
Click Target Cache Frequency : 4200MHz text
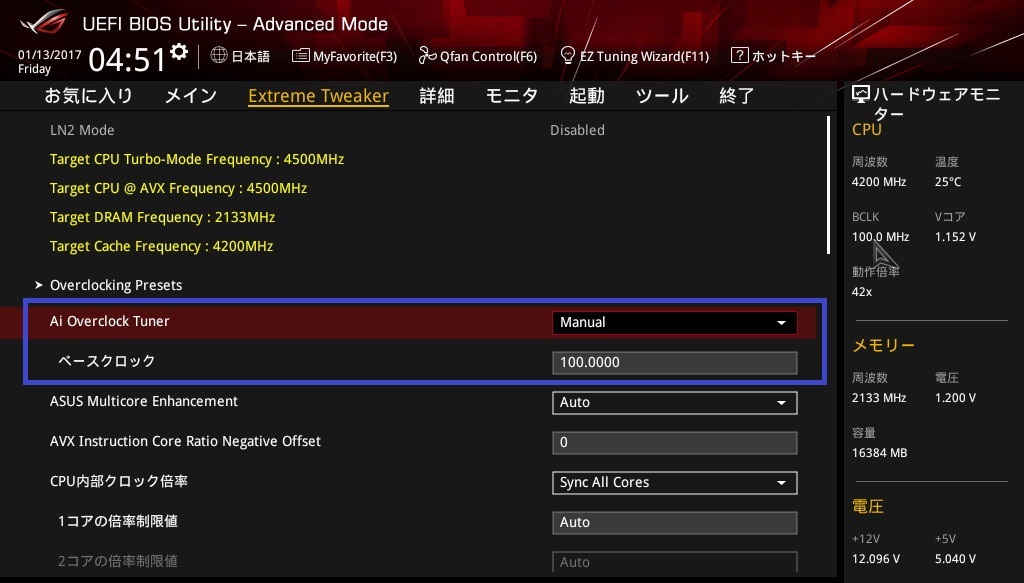pos(161,246)
